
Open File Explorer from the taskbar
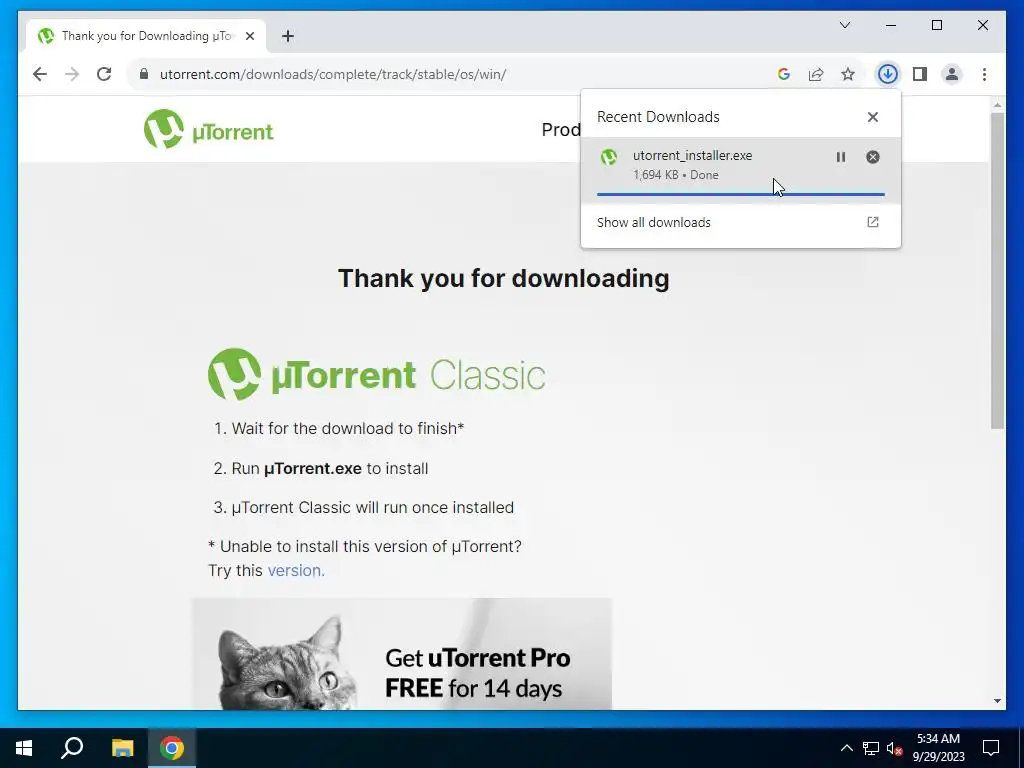(122, 748)
